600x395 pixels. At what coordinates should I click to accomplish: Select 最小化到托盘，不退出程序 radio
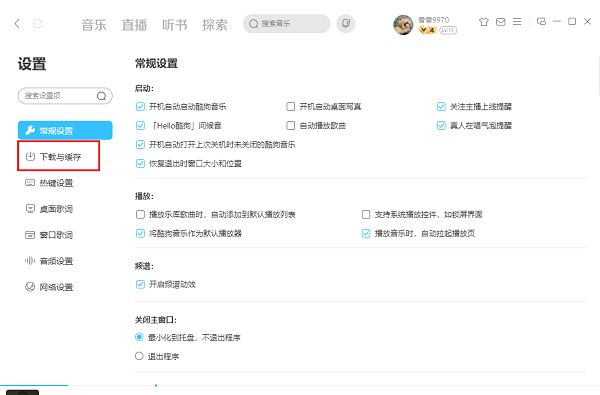tap(139, 337)
